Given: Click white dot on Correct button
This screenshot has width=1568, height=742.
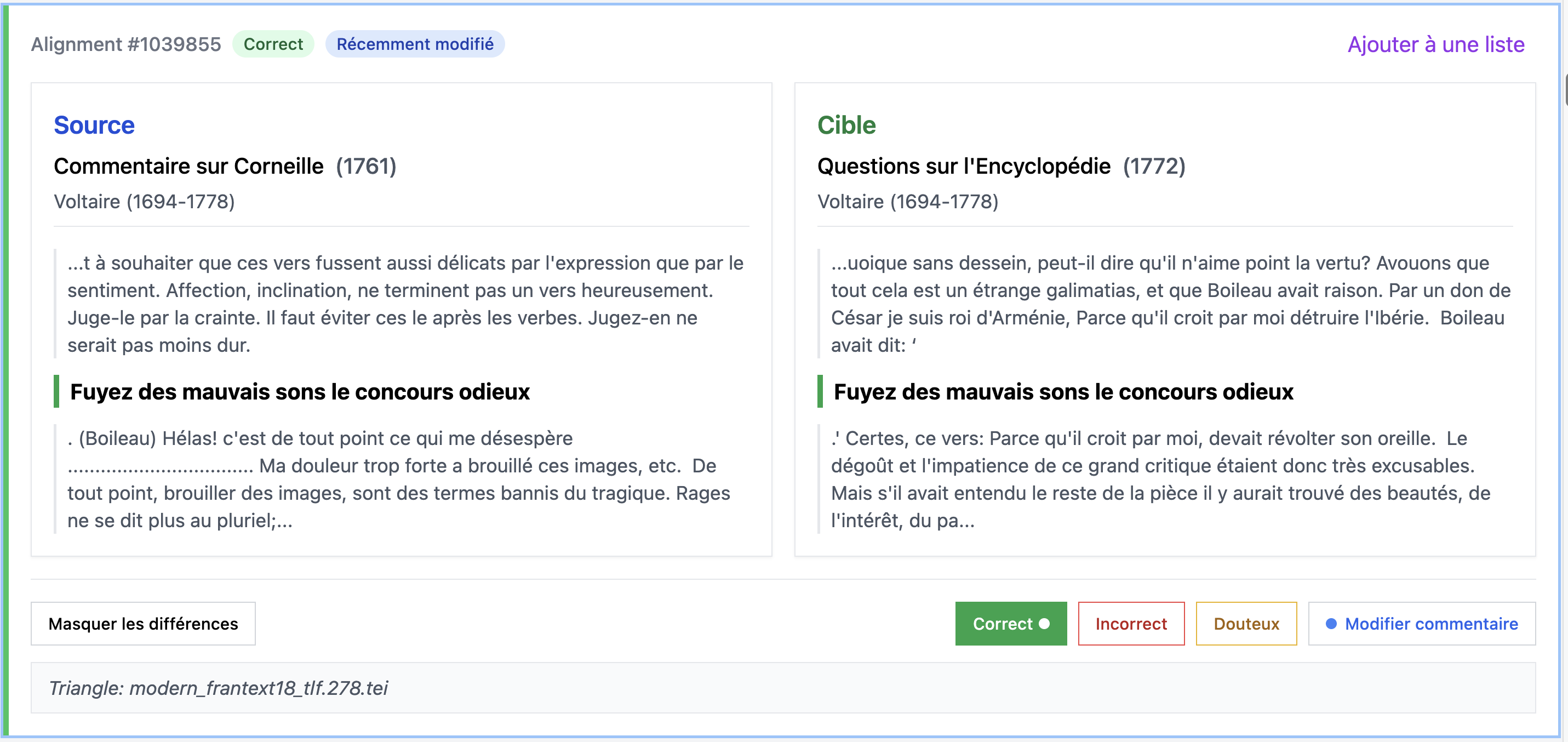Looking at the screenshot, I should (x=1044, y=623).
